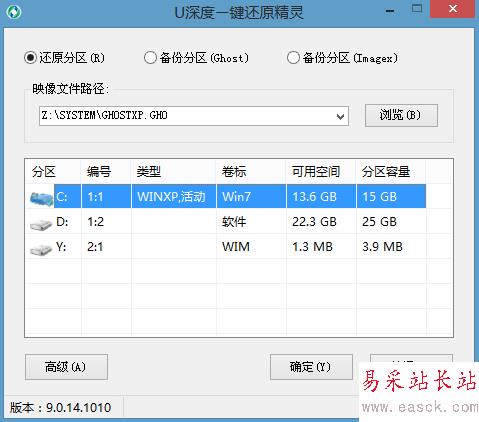Click the Win7 volume label cell
Screen dimensions: 479x422
click(251, 196)
